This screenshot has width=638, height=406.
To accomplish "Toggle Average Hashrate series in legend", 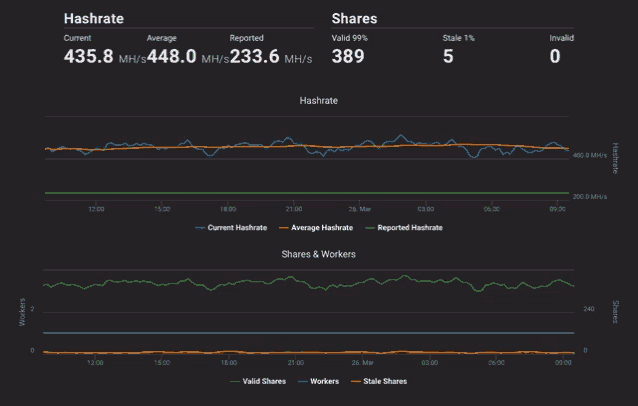I will [x=316, y=228].
